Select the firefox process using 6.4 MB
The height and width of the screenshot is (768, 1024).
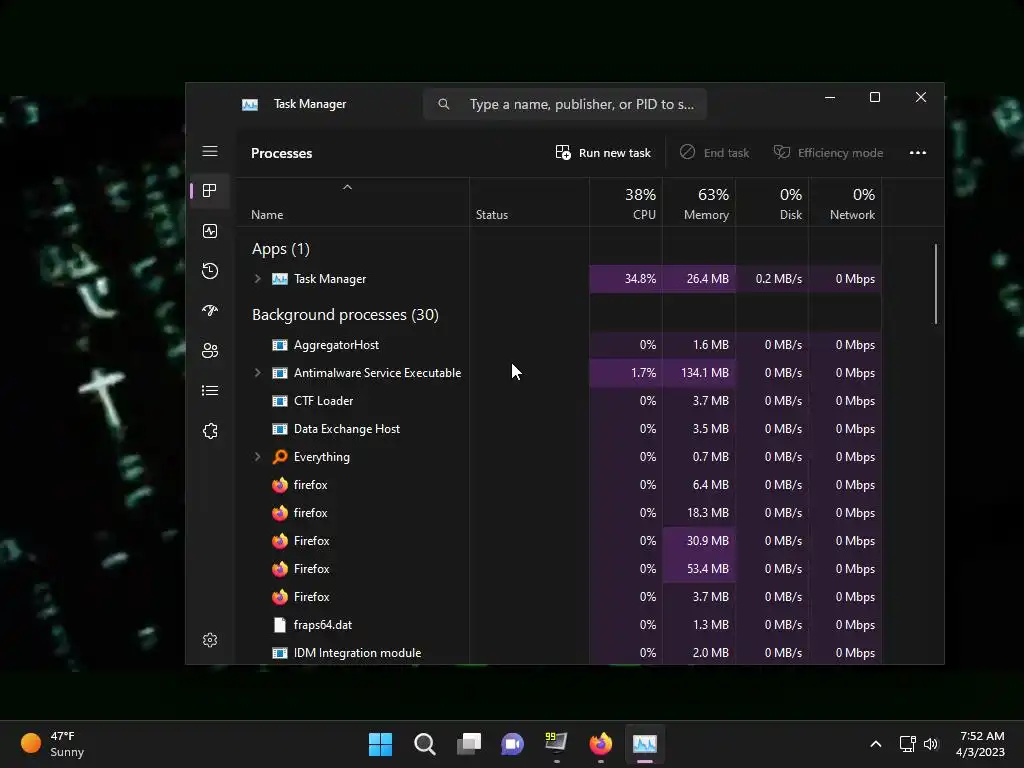(x=558, y=485)
